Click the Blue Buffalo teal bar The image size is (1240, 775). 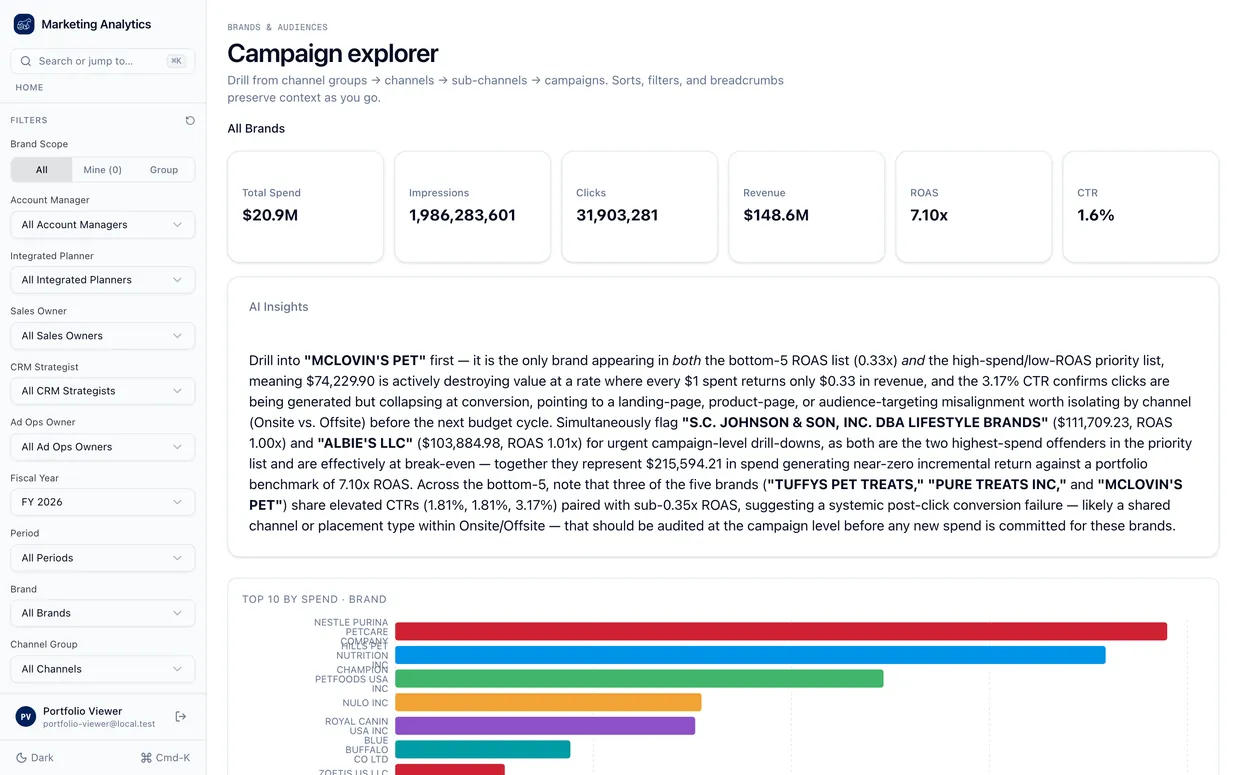point(482,749)
